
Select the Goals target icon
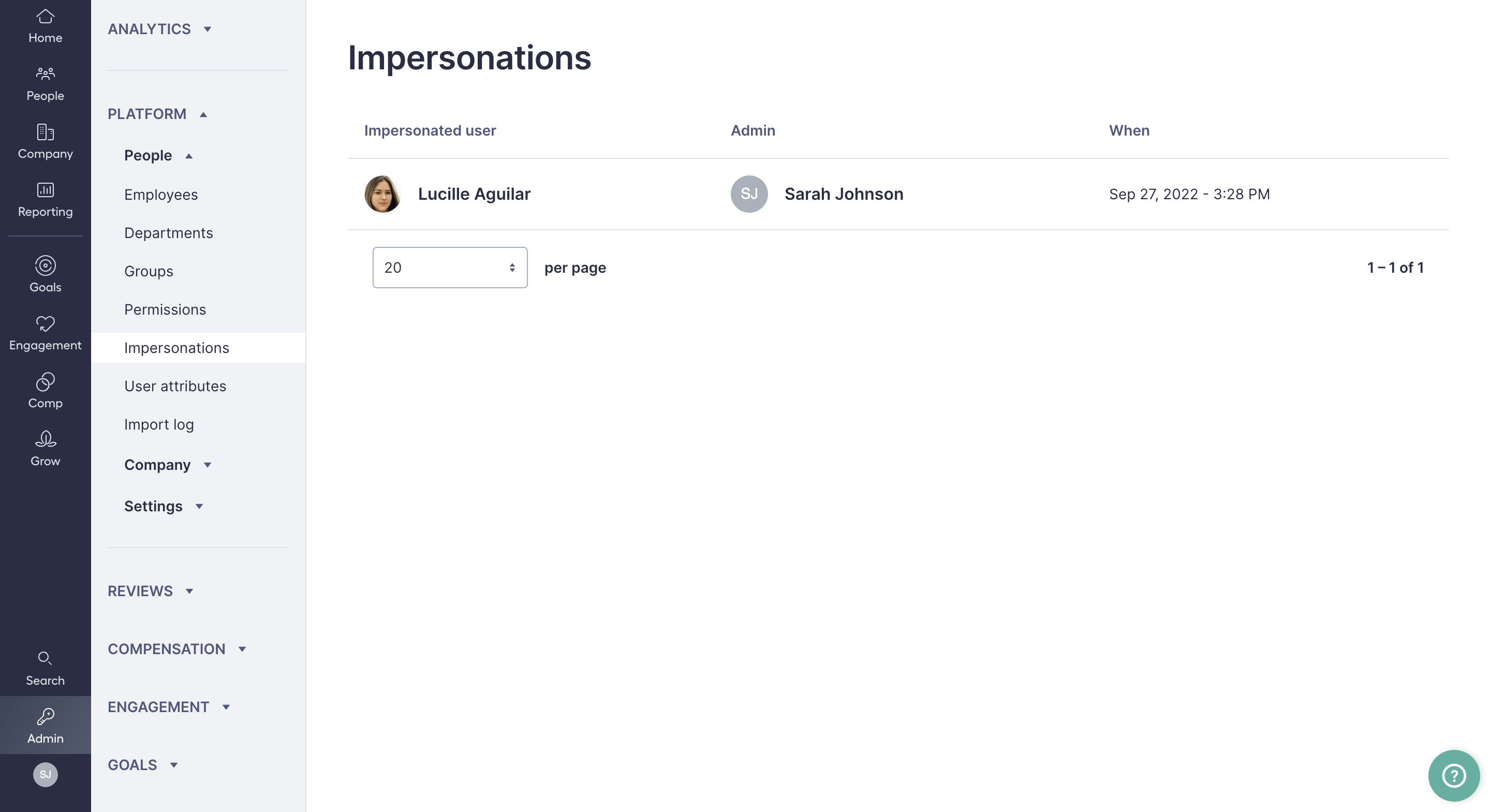(45, 266)
